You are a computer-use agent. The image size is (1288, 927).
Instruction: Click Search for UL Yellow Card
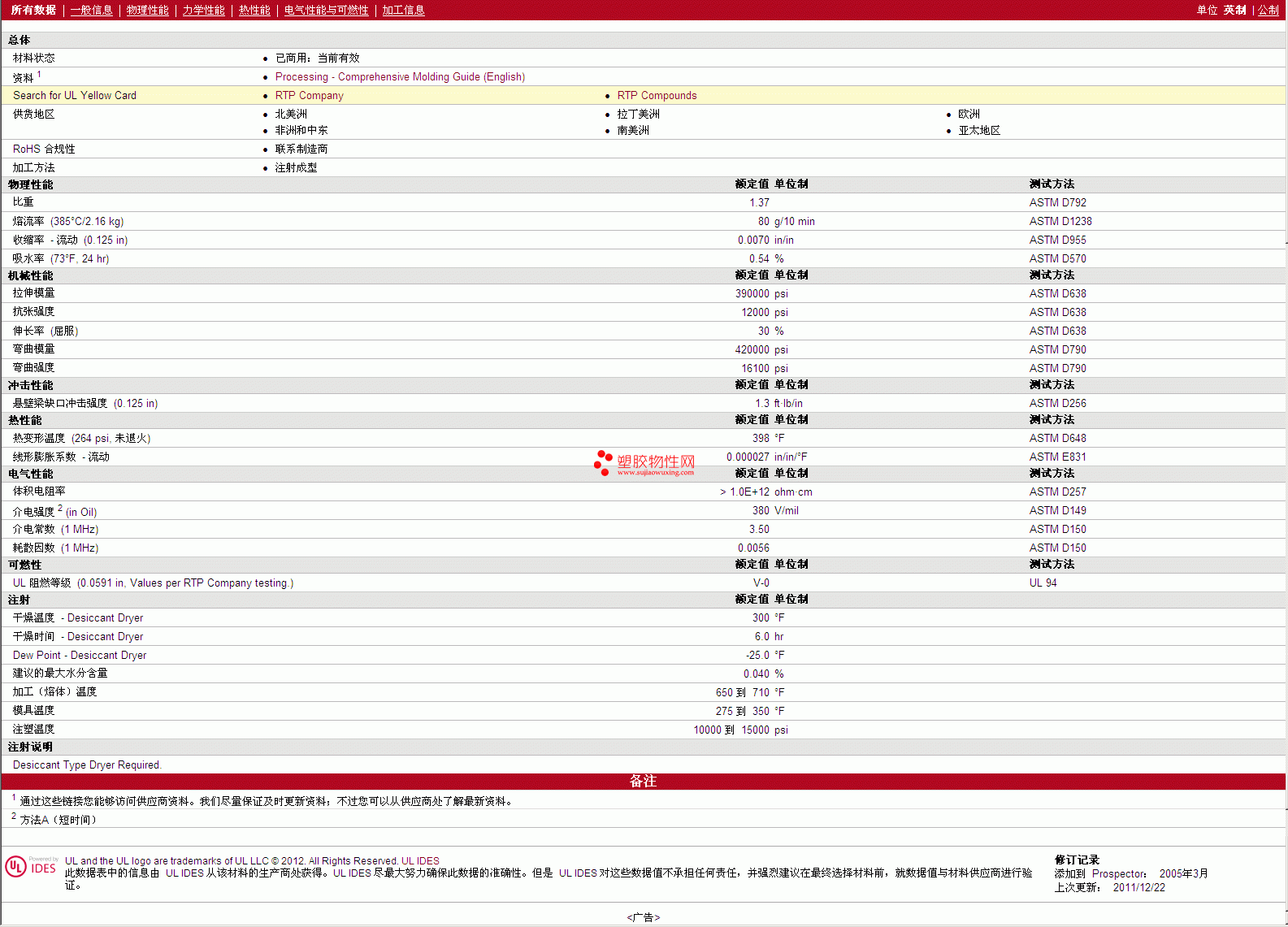75,96
